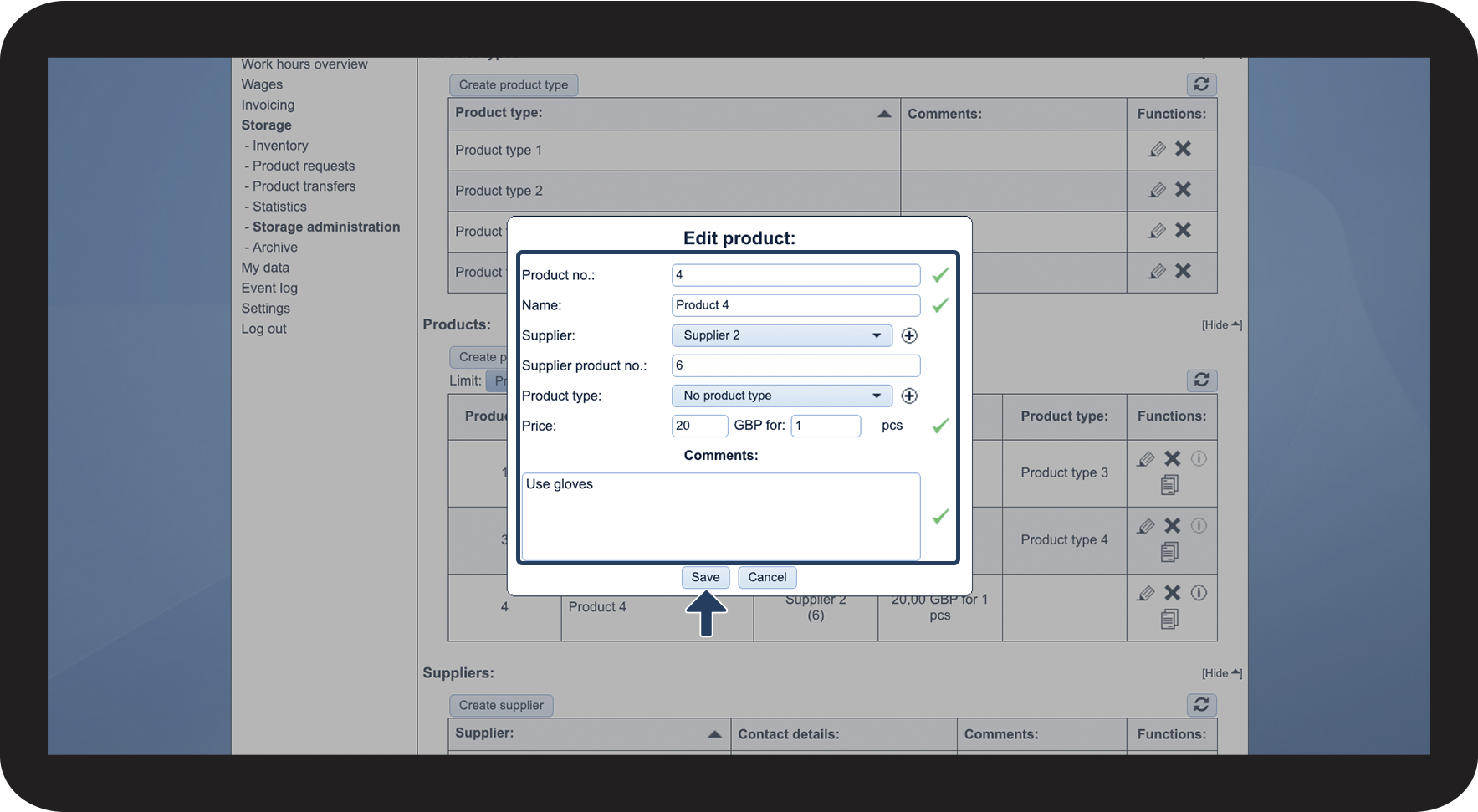The height and width of the screenshot is (812, 1478).
Task: Click the Cancel button
Action: point(767,577)
